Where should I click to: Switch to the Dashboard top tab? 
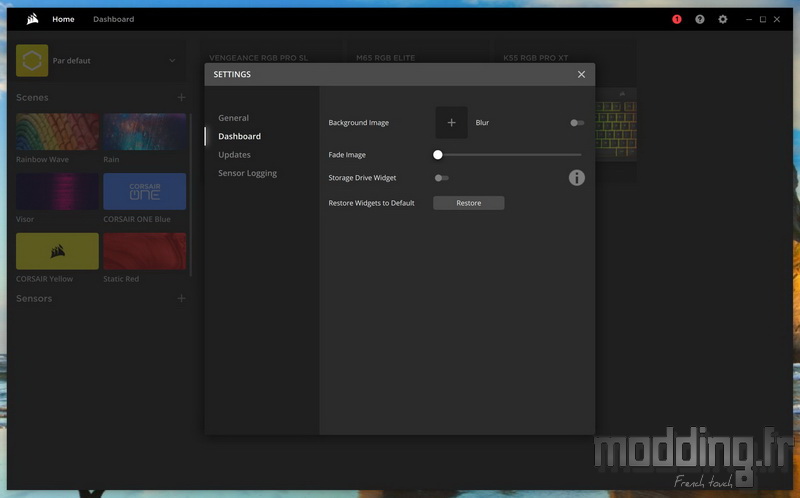coord(113,19)
